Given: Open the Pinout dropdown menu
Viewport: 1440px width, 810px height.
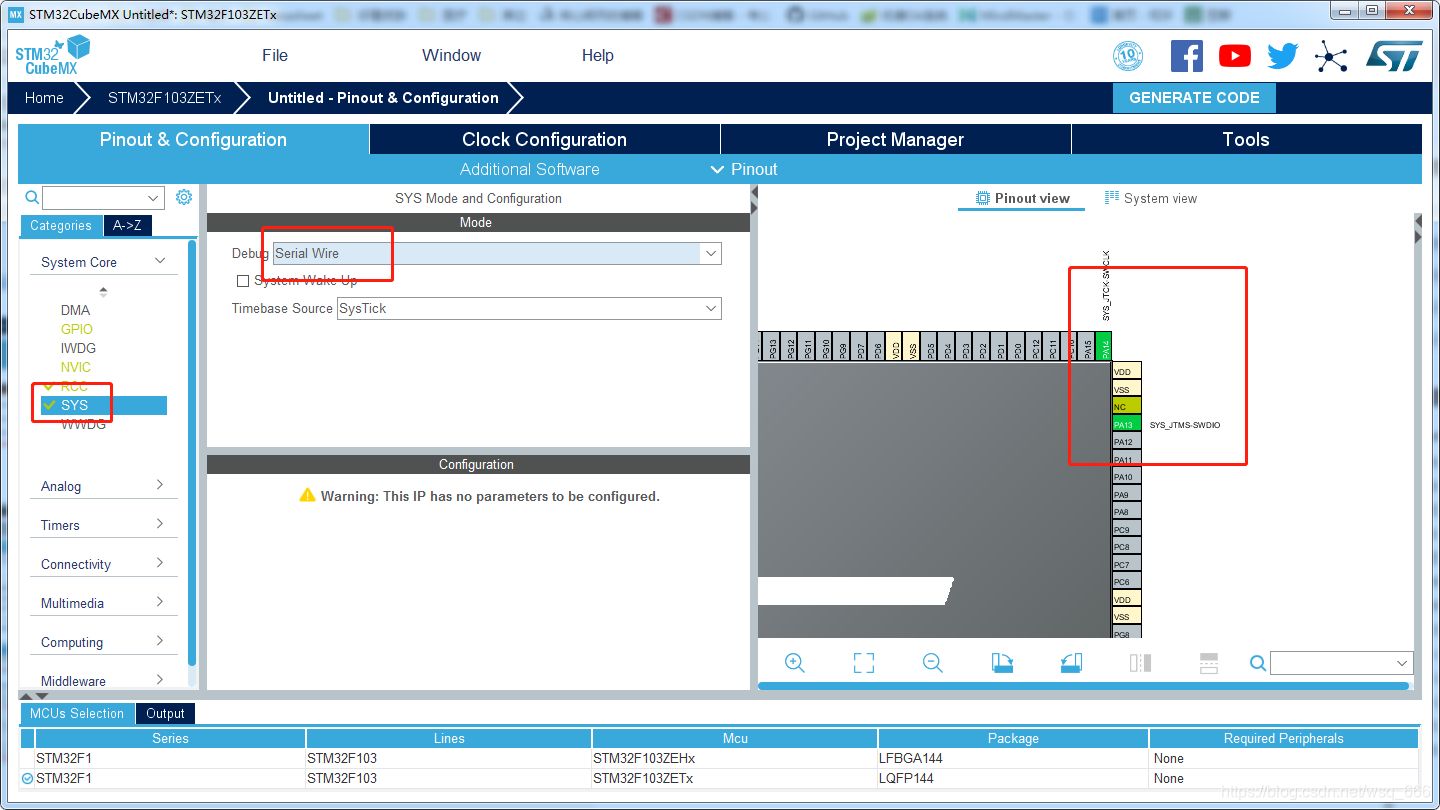Looking at the screenshot, I should [x=744, y=169].
